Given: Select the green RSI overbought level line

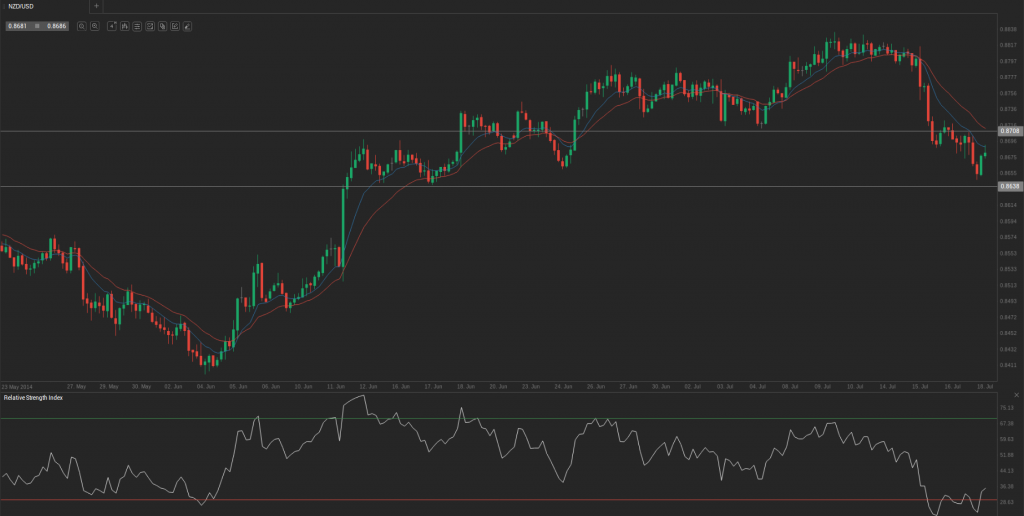Looking at the screenshot, I should 500,419.
